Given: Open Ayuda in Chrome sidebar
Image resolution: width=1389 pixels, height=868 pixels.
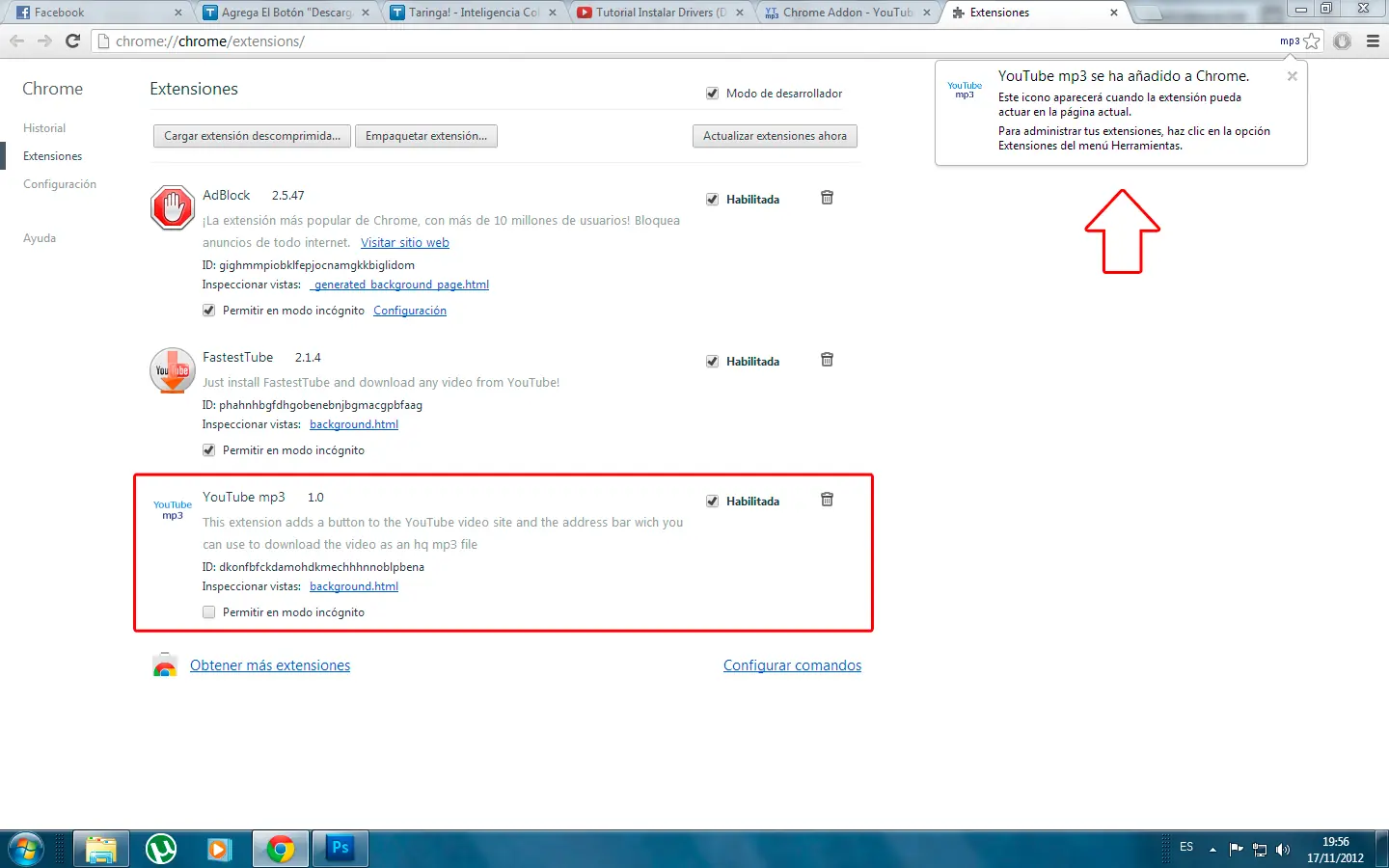Looking at the screenshot, I should tap(40, 238).
